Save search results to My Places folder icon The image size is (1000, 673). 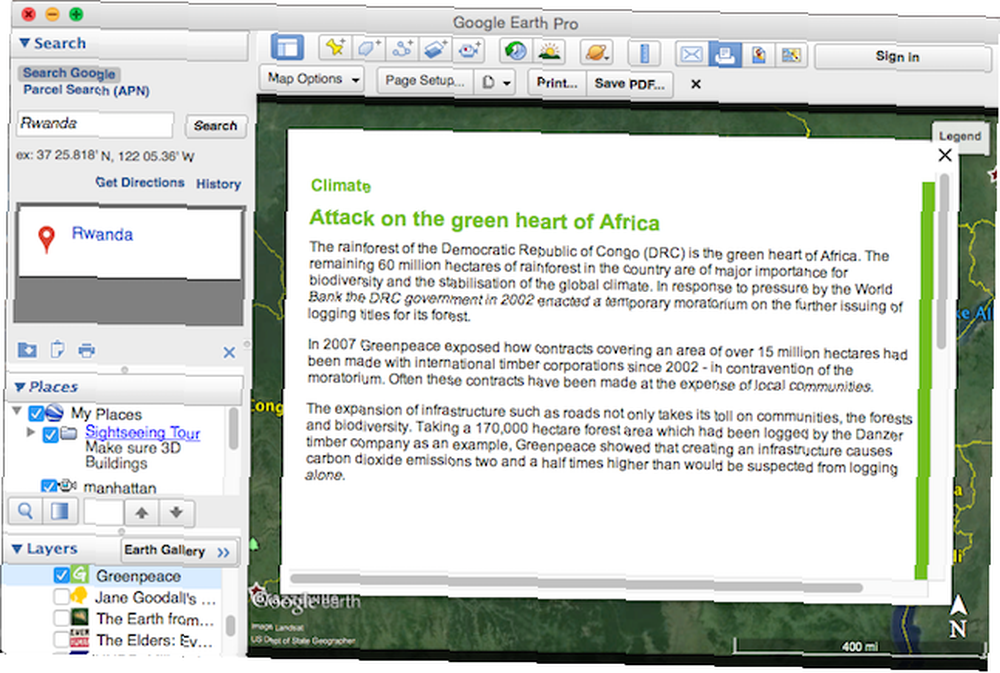(27, 350)
